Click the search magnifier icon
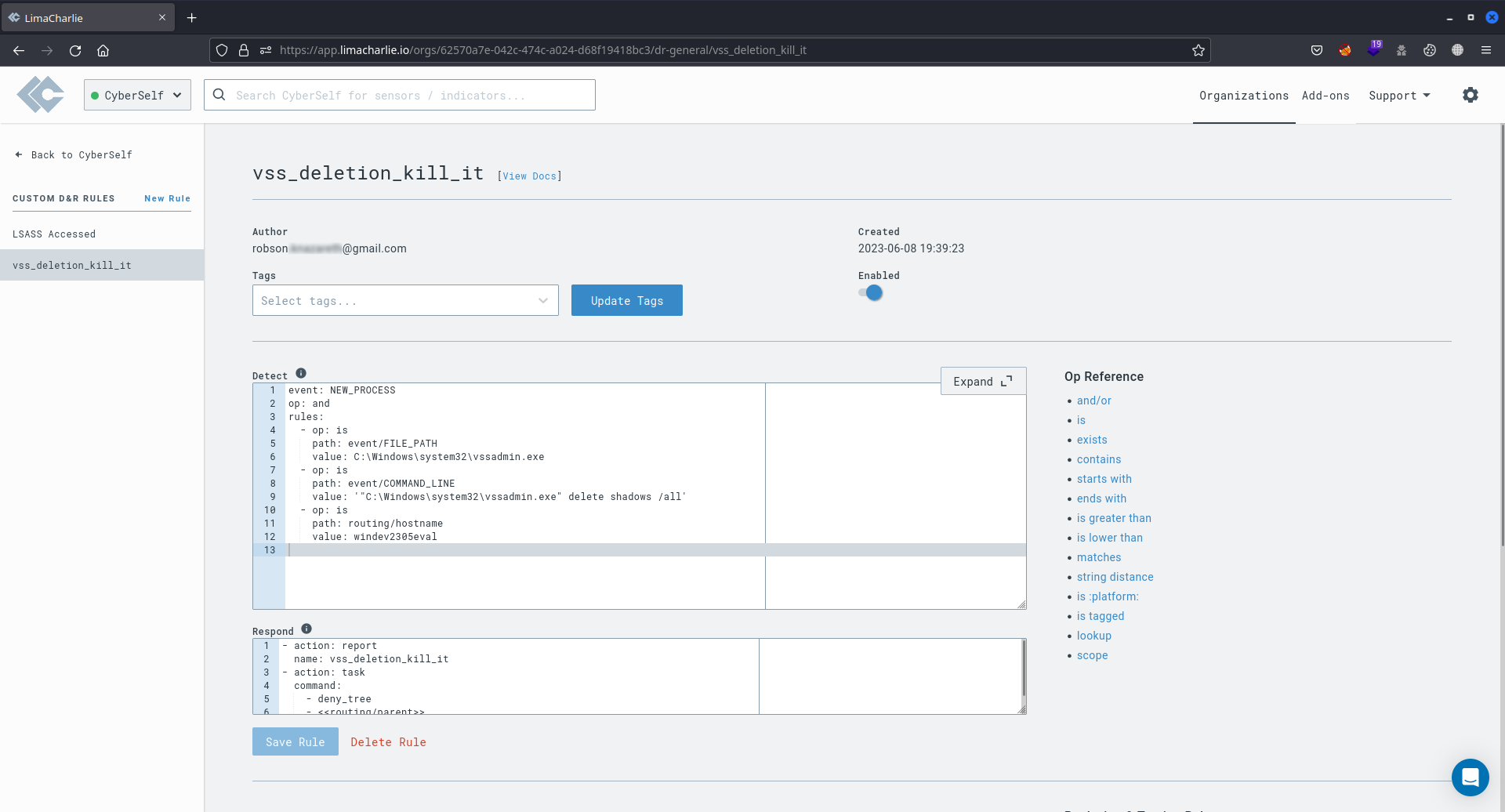 pyautogui.click(x=219, y=95)
